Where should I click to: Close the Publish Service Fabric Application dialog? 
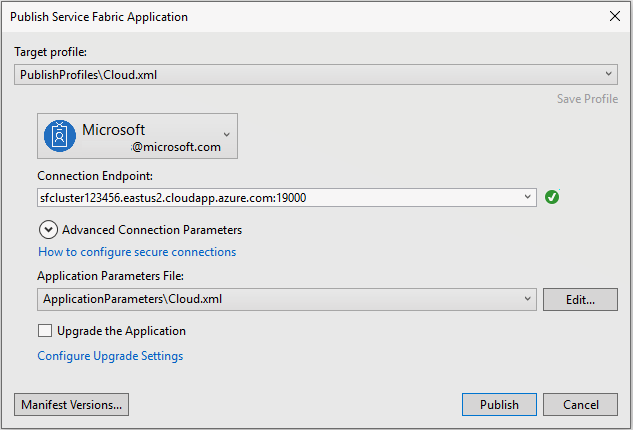[614, 17]
